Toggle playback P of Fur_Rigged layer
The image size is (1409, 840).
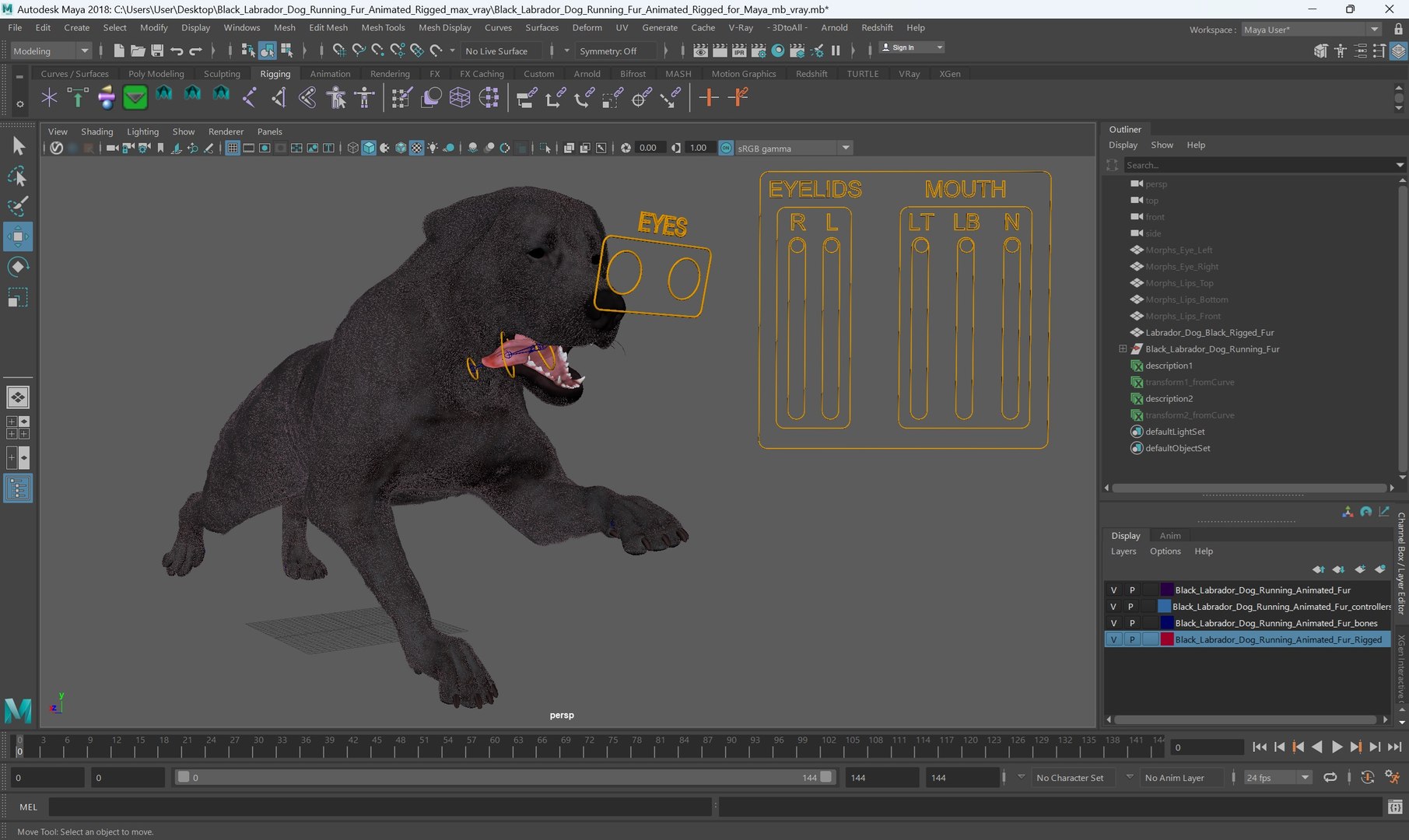pos(1132,639)
